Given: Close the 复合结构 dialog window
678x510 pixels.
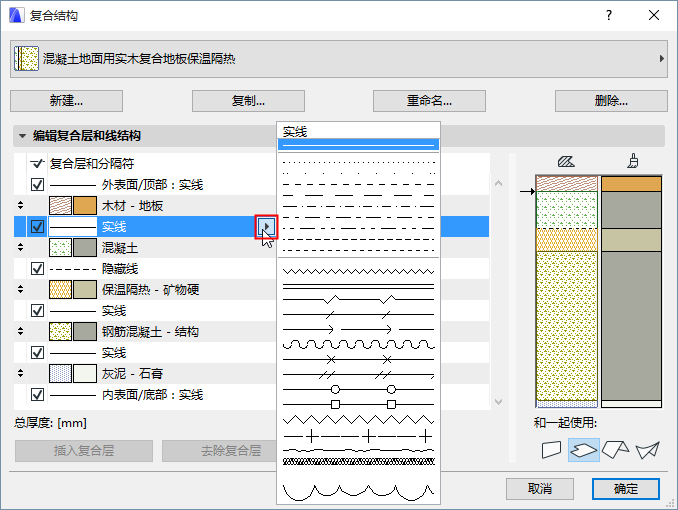Looking at the screenshot, I should click(654, 16).
